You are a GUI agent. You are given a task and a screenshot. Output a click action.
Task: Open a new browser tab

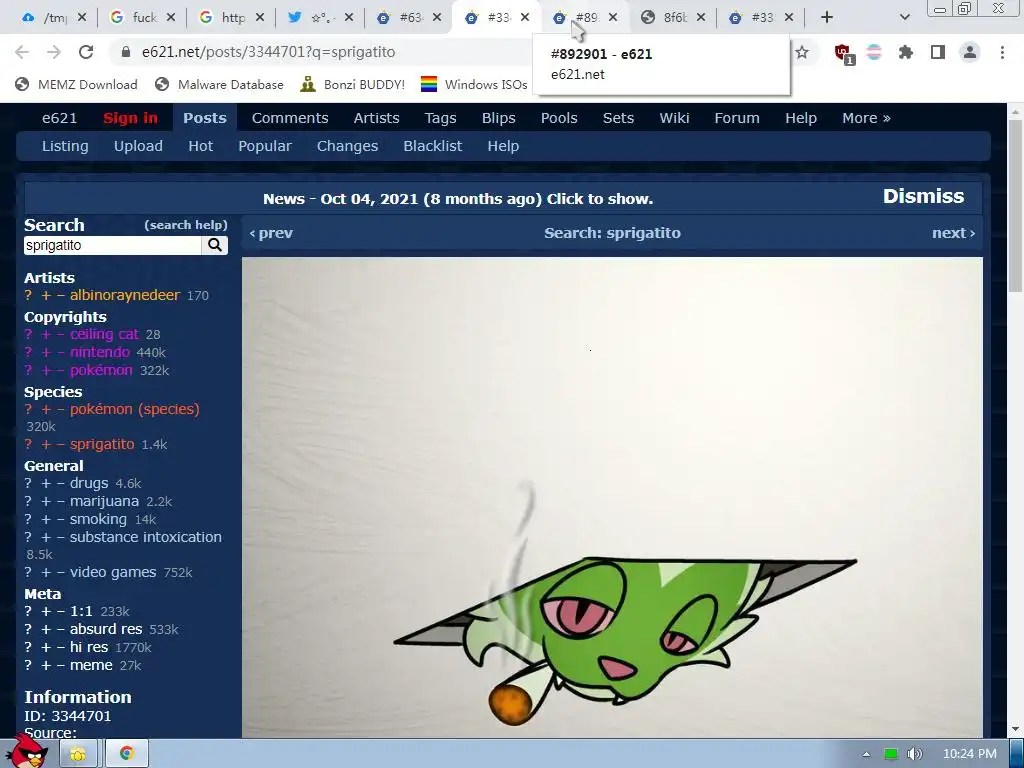(827, 18)
